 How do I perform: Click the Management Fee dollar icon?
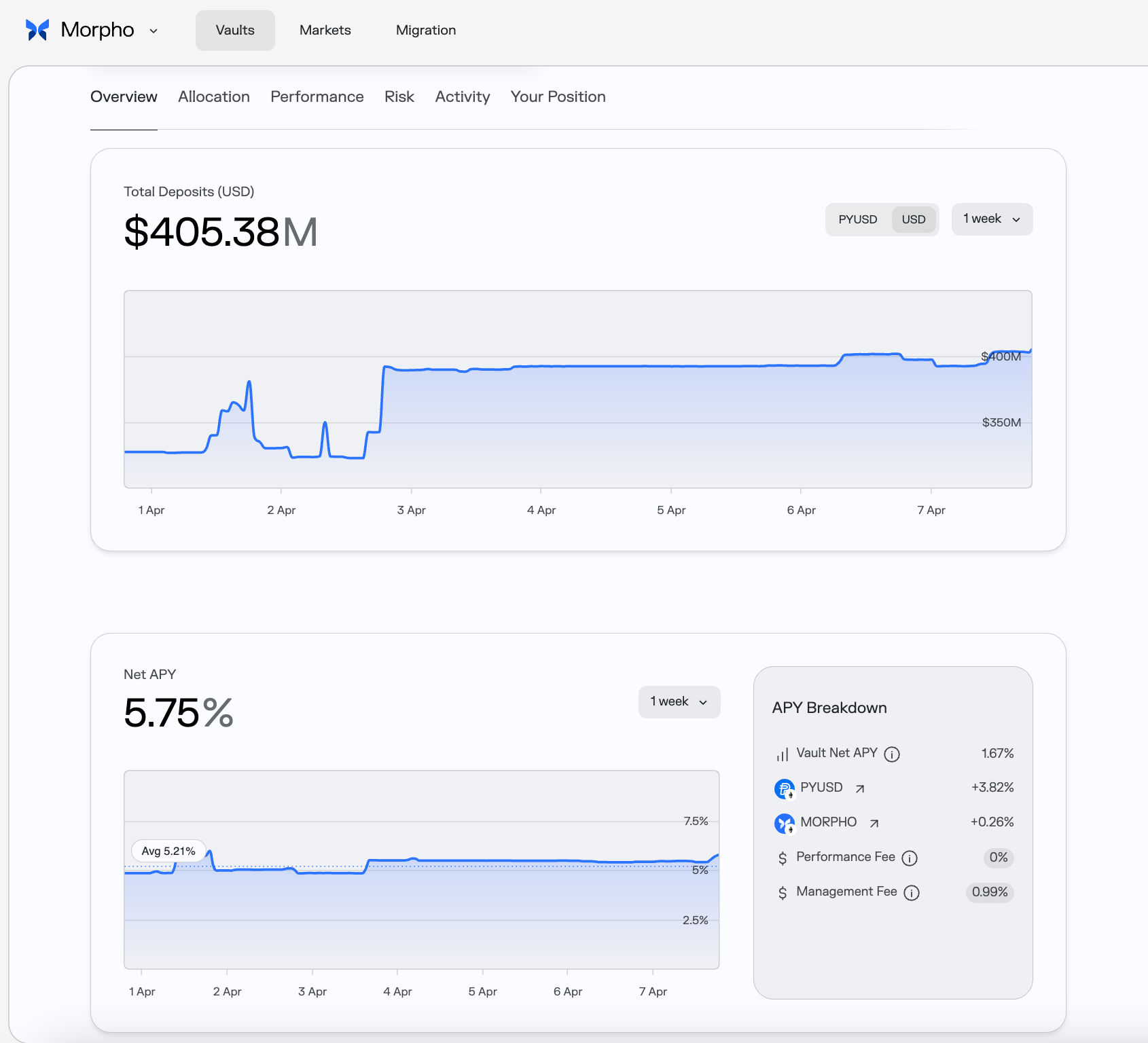(x=783, y=893)
